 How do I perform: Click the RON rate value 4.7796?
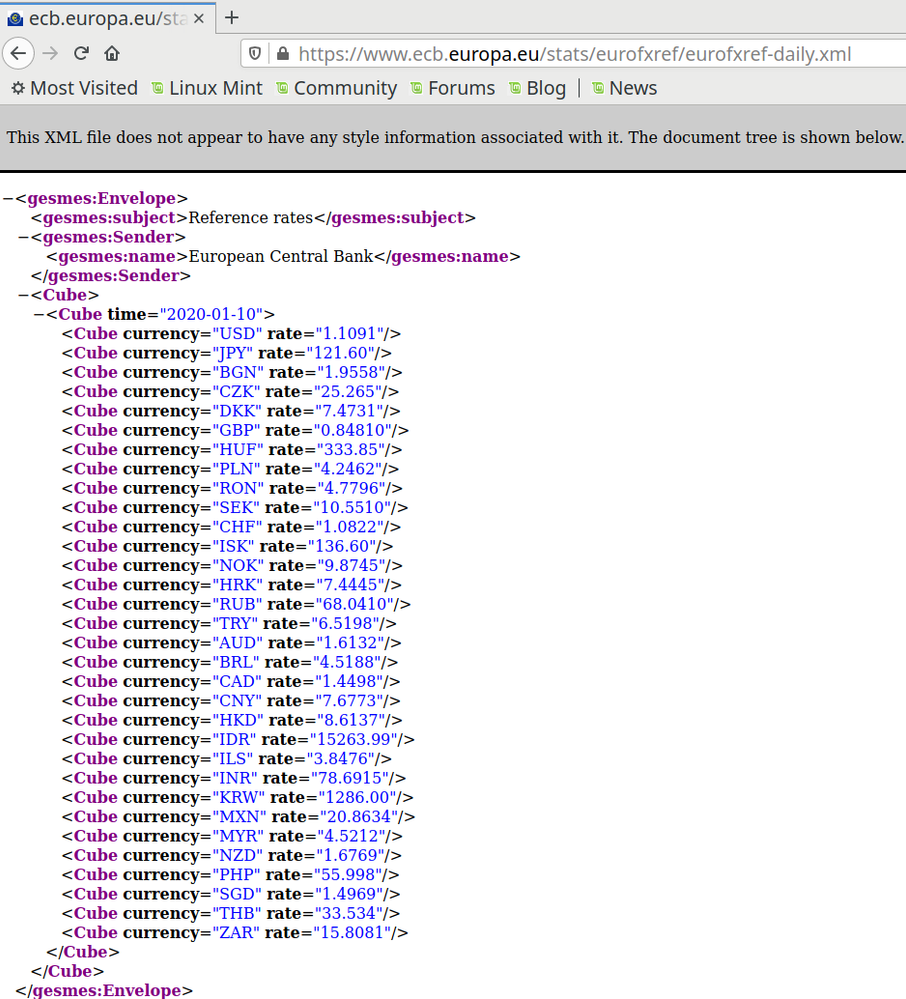[352, 488]
